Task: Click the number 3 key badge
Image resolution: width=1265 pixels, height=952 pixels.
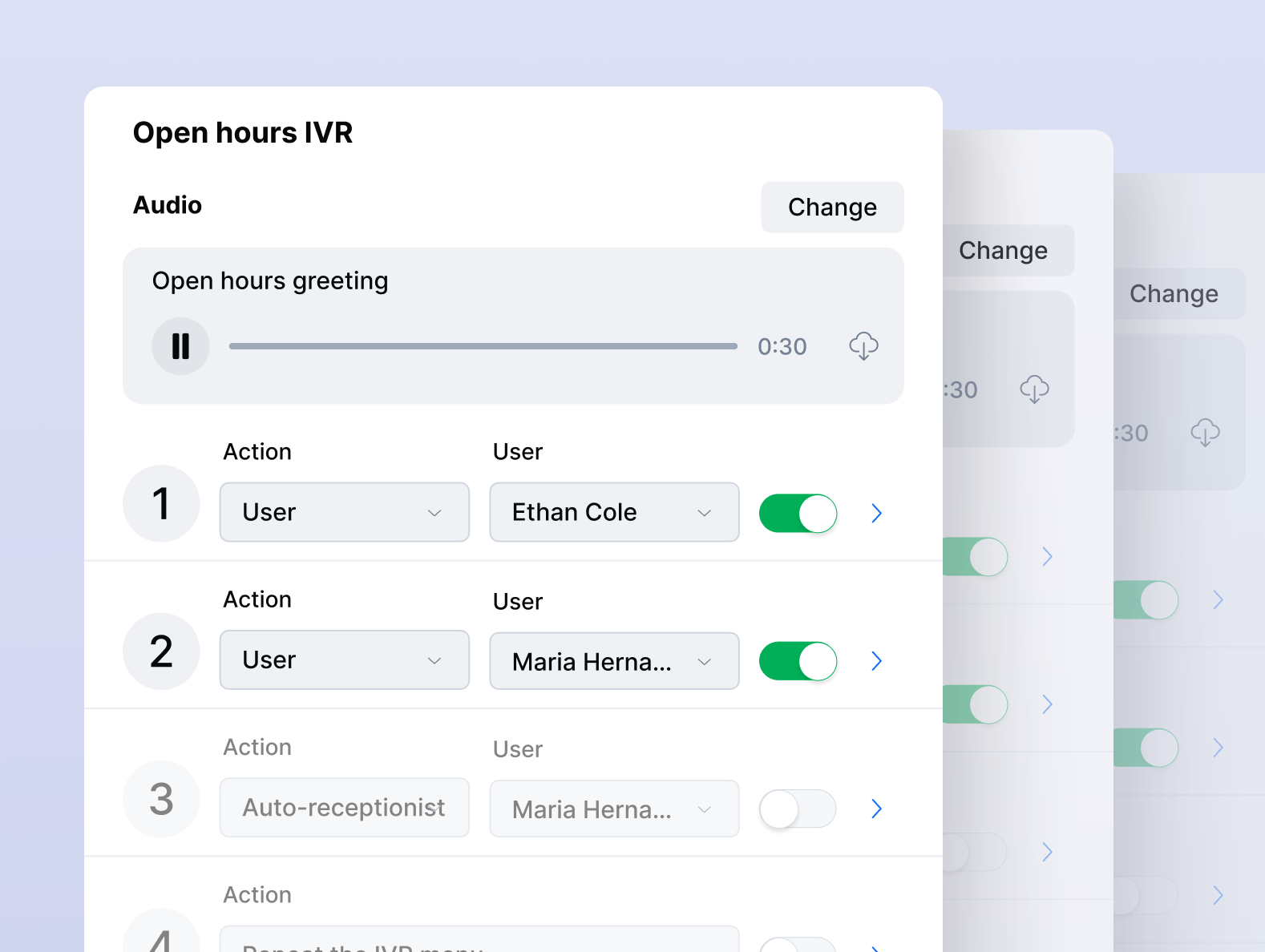Action: point(161,799)
